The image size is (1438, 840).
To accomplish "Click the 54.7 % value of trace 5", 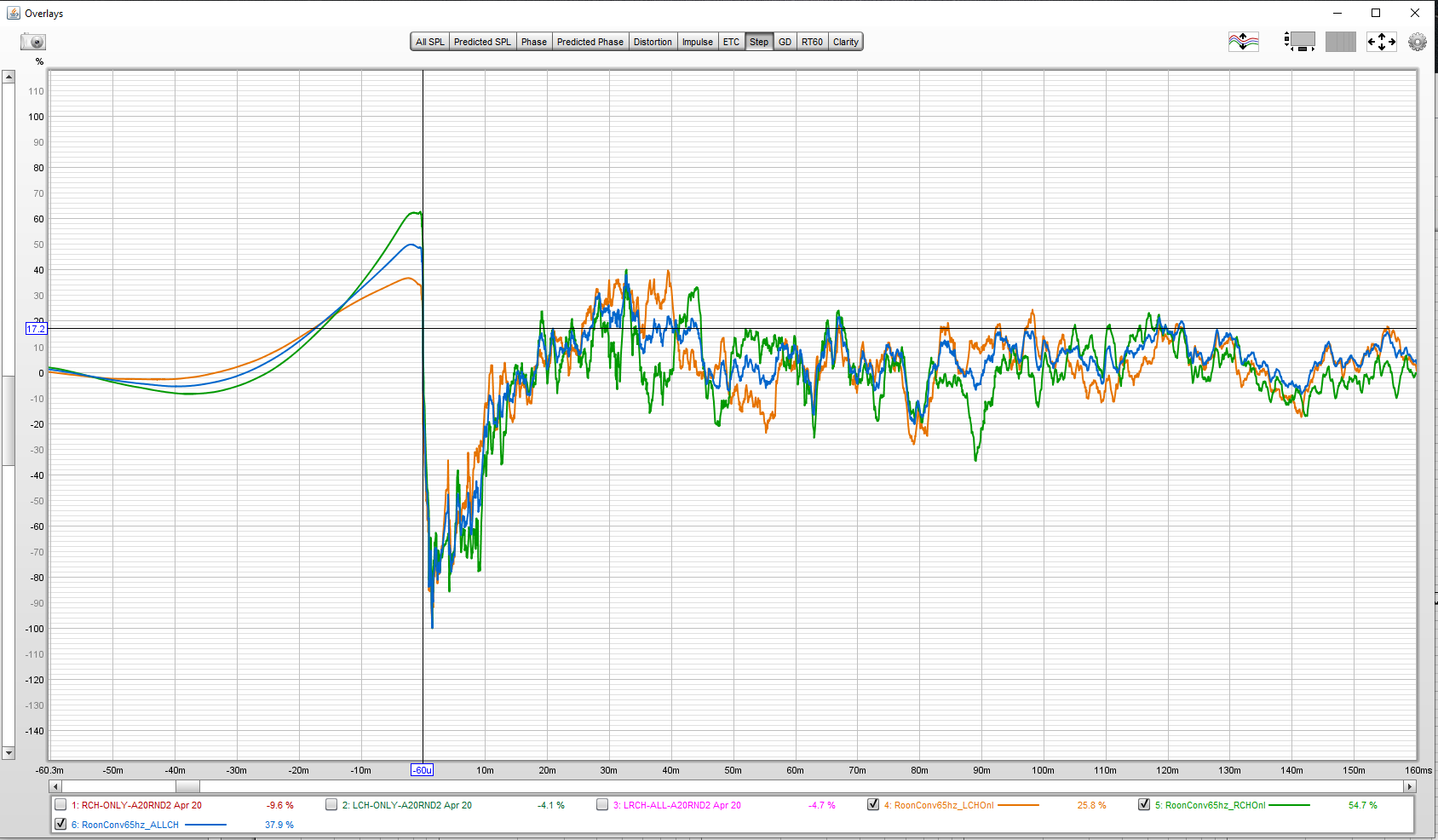I will 1362,805.
